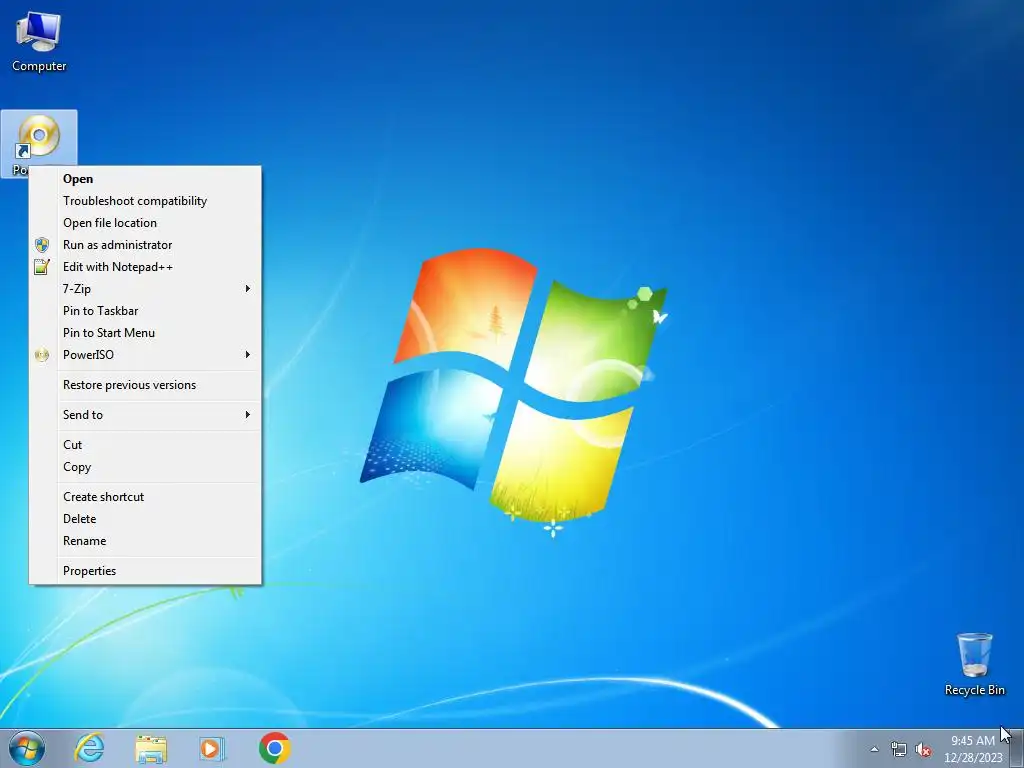The width and height of the screenshot is (1024, 768).
Task: Show hidden tray icons arrow
Action: [x=874, y=750]
